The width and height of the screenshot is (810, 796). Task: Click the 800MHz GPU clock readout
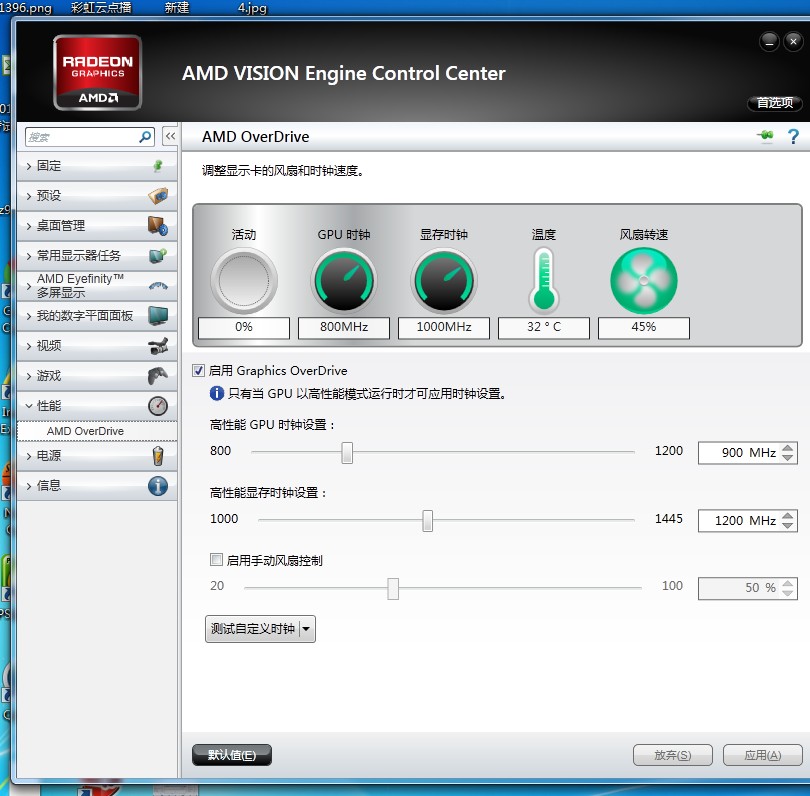tap(344, 327)
